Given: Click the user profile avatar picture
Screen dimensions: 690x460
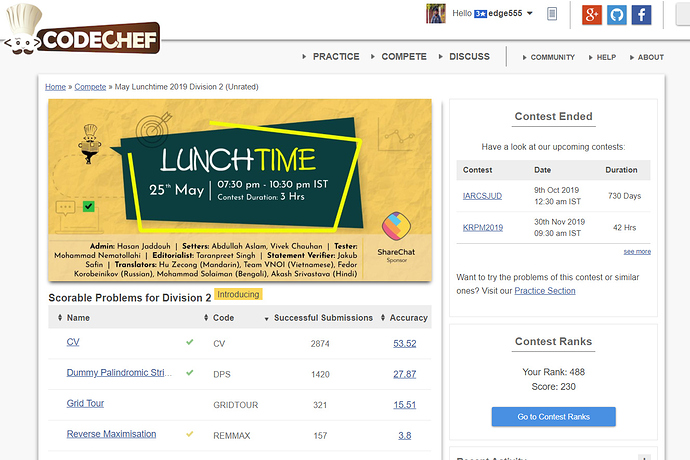Looking at the screenshot, I should tap(436, 14).
